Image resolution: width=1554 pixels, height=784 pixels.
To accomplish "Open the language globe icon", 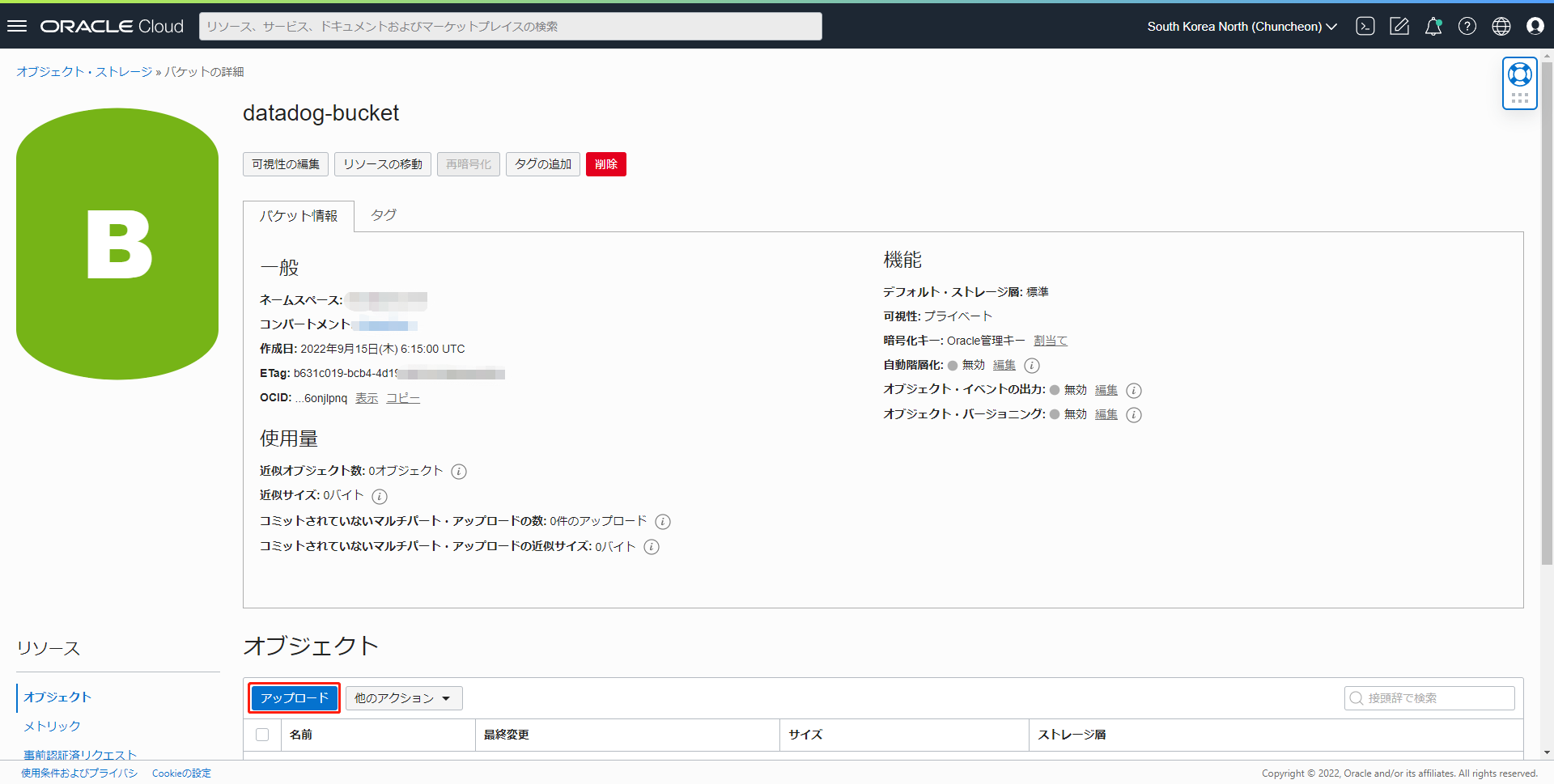I will [x=1501, y=26].
